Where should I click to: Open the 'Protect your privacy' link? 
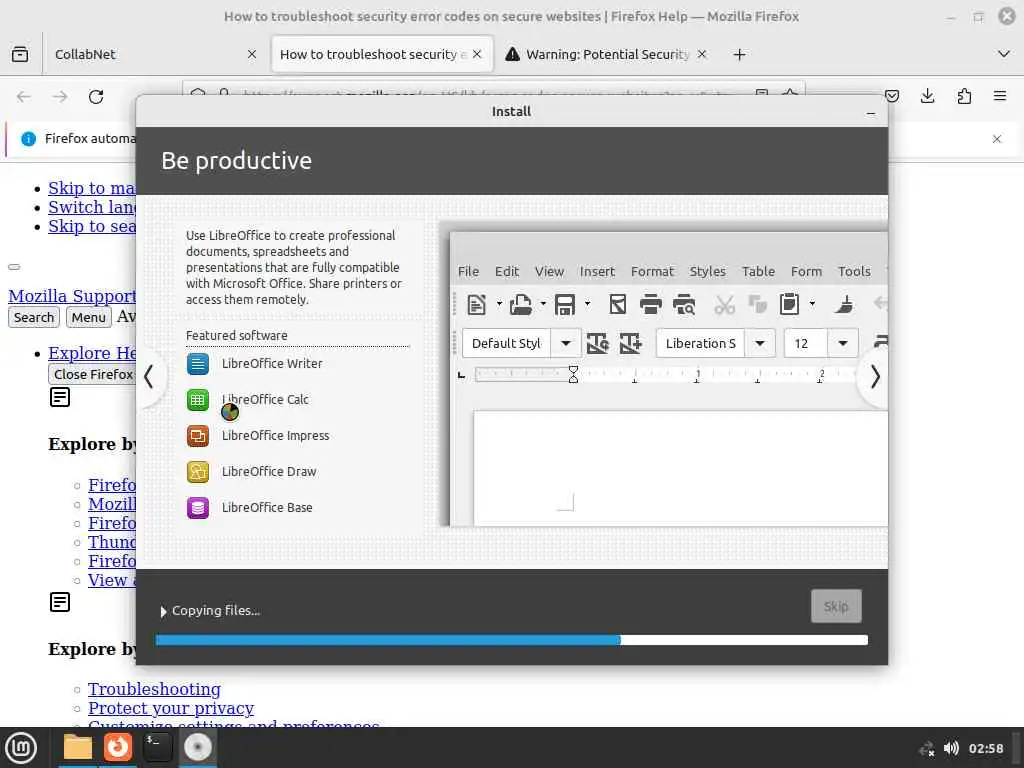[170, 708]
